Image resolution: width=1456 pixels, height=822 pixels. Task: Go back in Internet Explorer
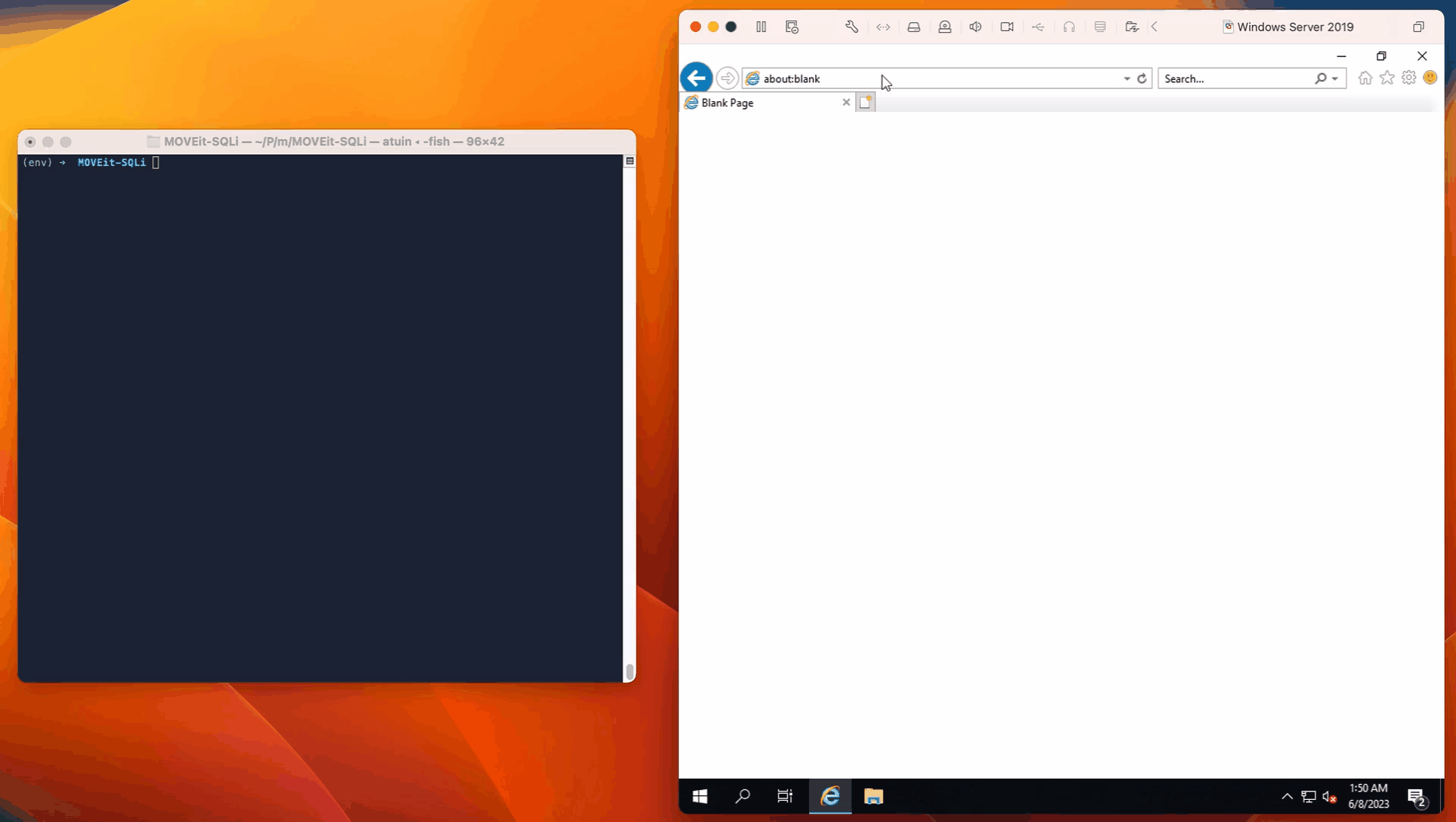pyautogui.click(x=696, y=78)
